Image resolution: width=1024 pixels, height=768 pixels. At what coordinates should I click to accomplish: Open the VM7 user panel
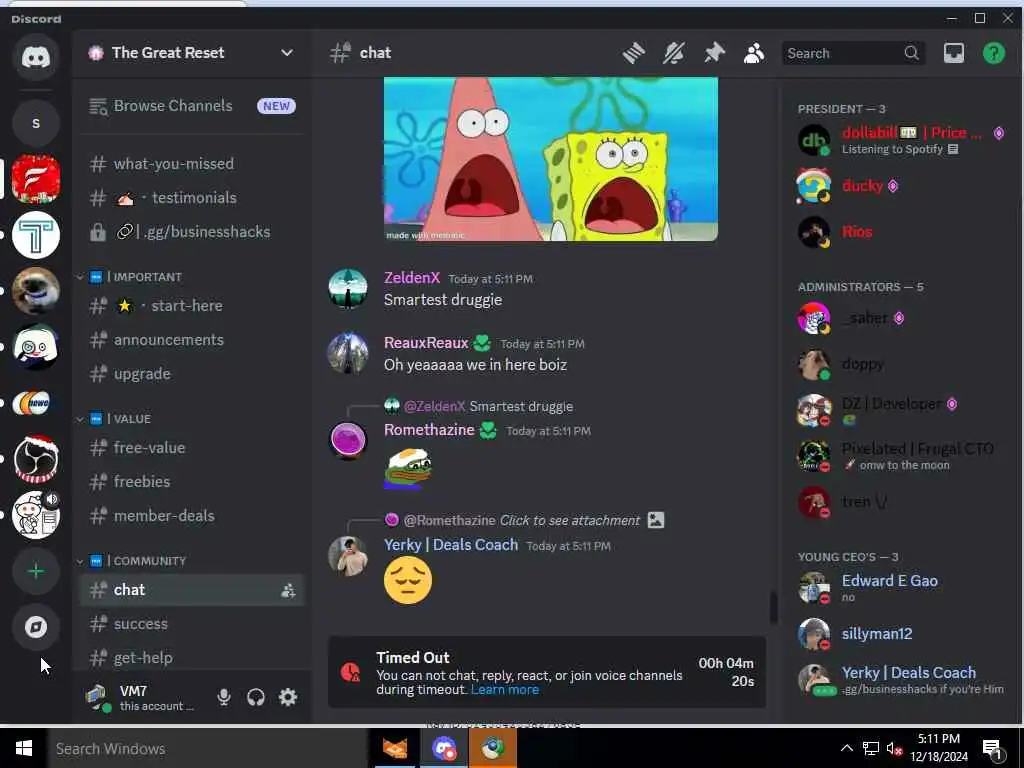click(x=142, y=697)
